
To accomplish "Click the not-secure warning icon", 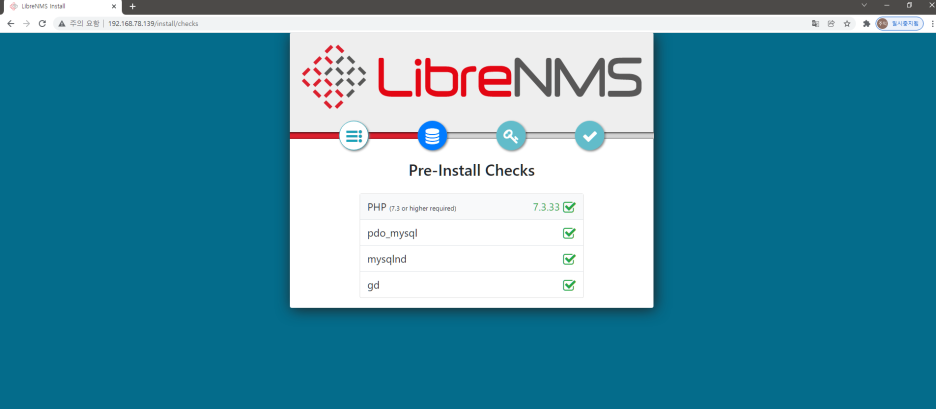I will (x=61, y=23).
